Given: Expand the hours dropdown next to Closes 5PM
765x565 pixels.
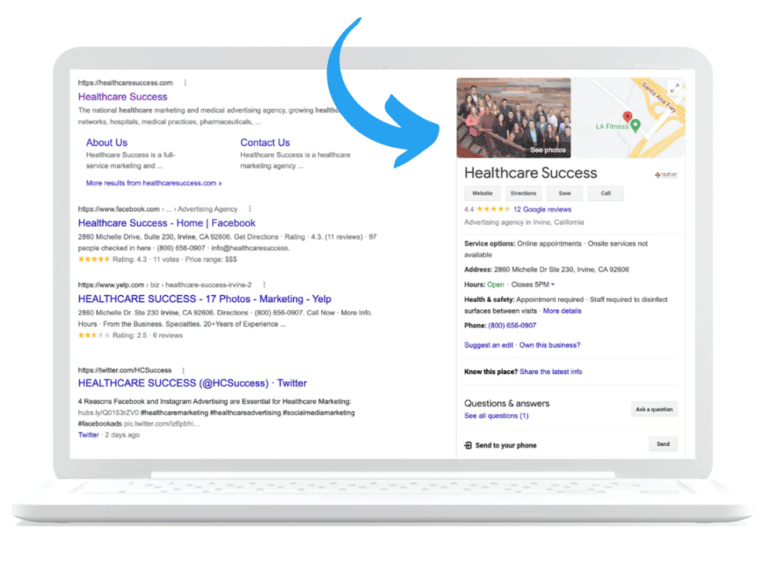Looking at the screenshot, I should [x=553, y=284].
